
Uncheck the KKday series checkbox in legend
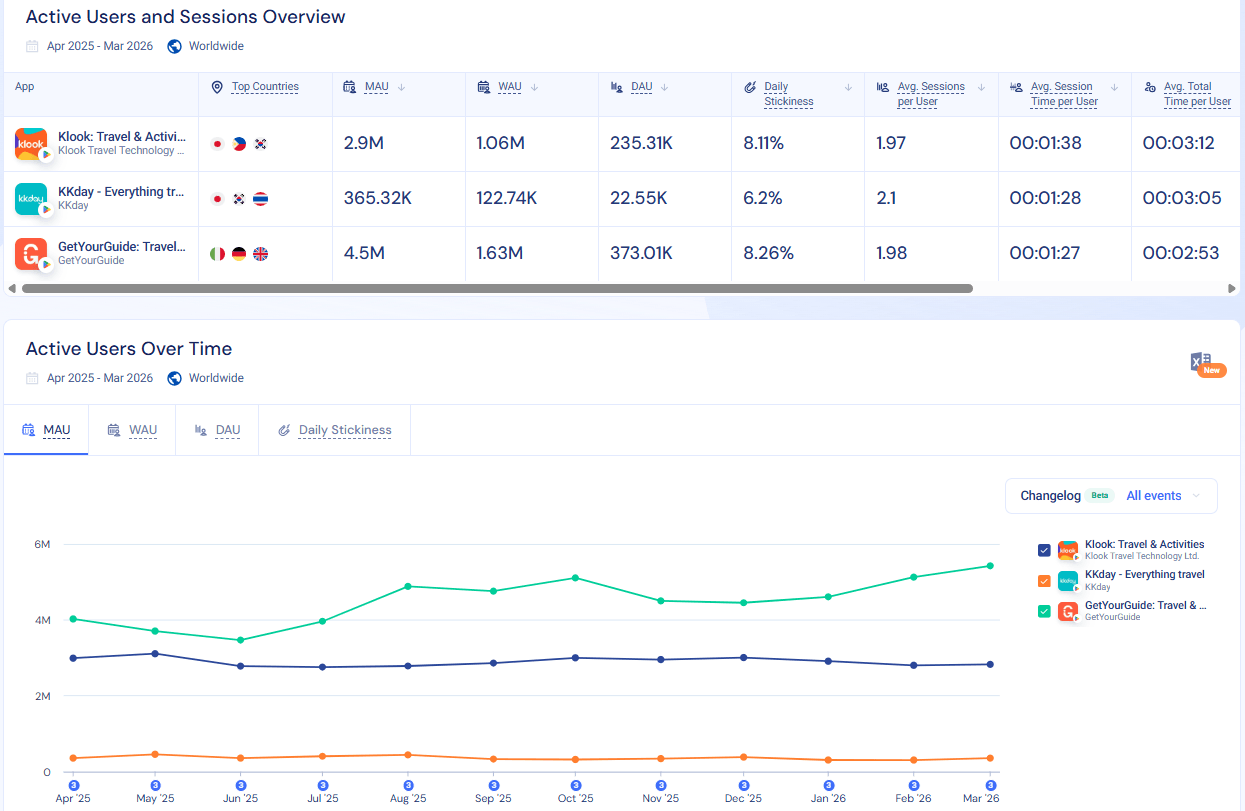1044,581
